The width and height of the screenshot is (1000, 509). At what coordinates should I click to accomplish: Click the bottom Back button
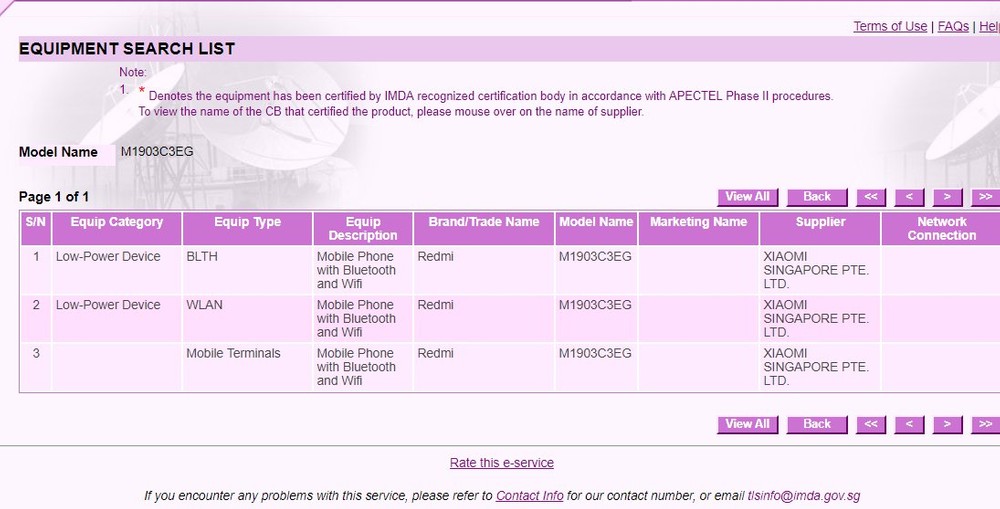point(817,424)
